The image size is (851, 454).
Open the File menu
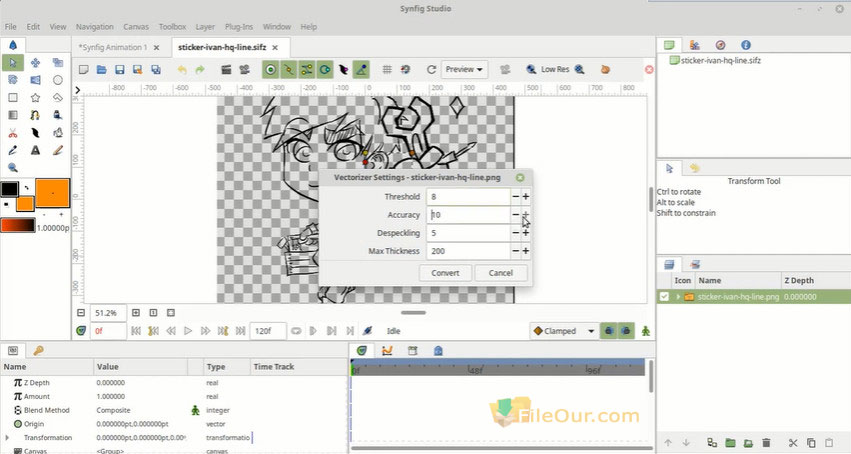coord(10,27)
